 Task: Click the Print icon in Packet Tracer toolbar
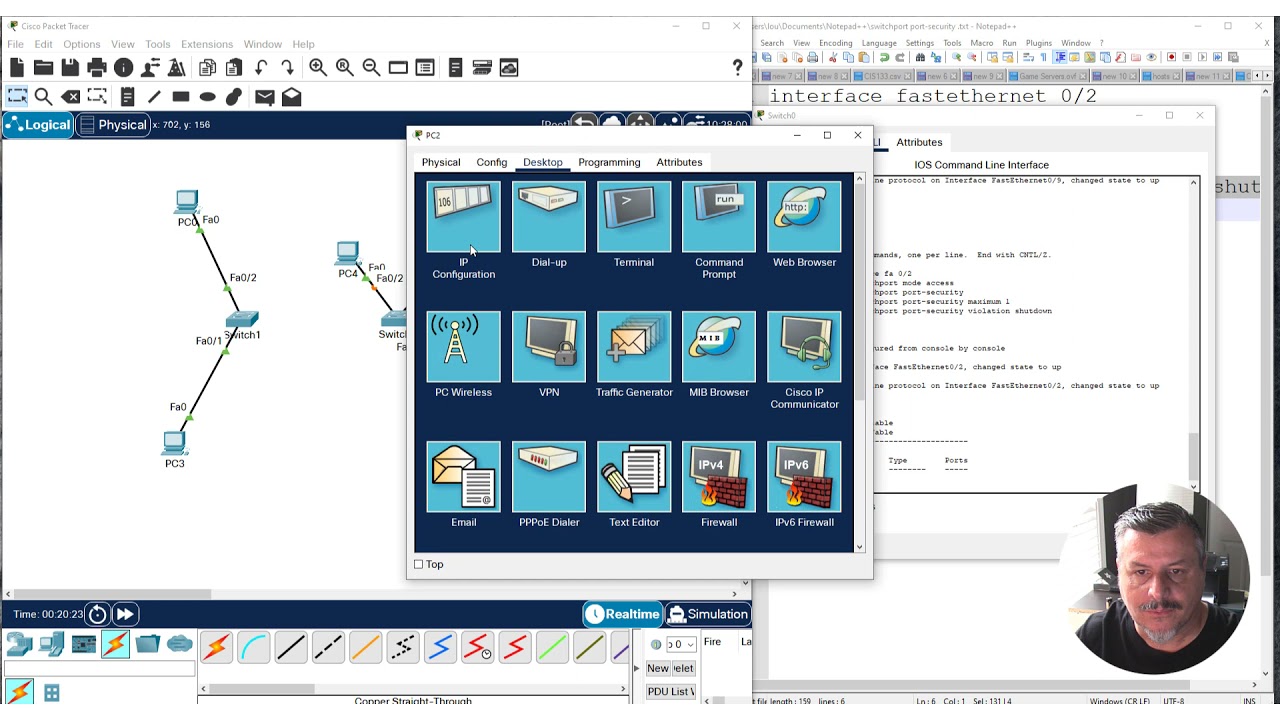pos(97,68)
